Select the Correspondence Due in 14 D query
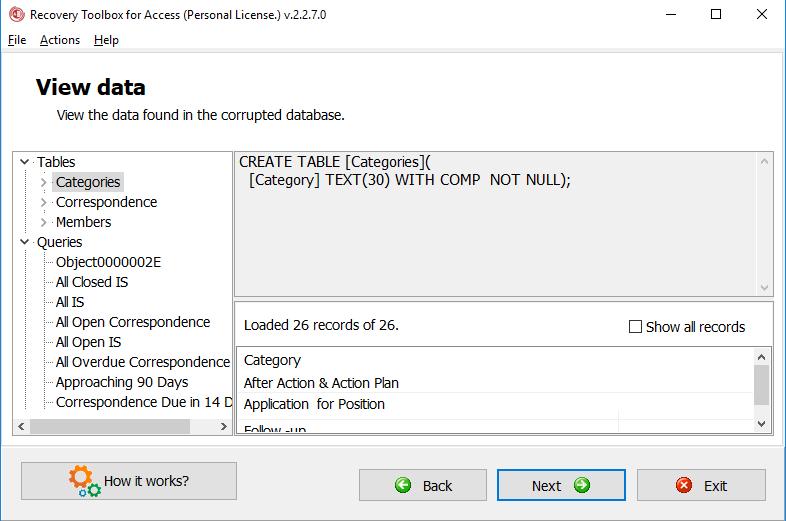786x521 pixels. [144, 402]
